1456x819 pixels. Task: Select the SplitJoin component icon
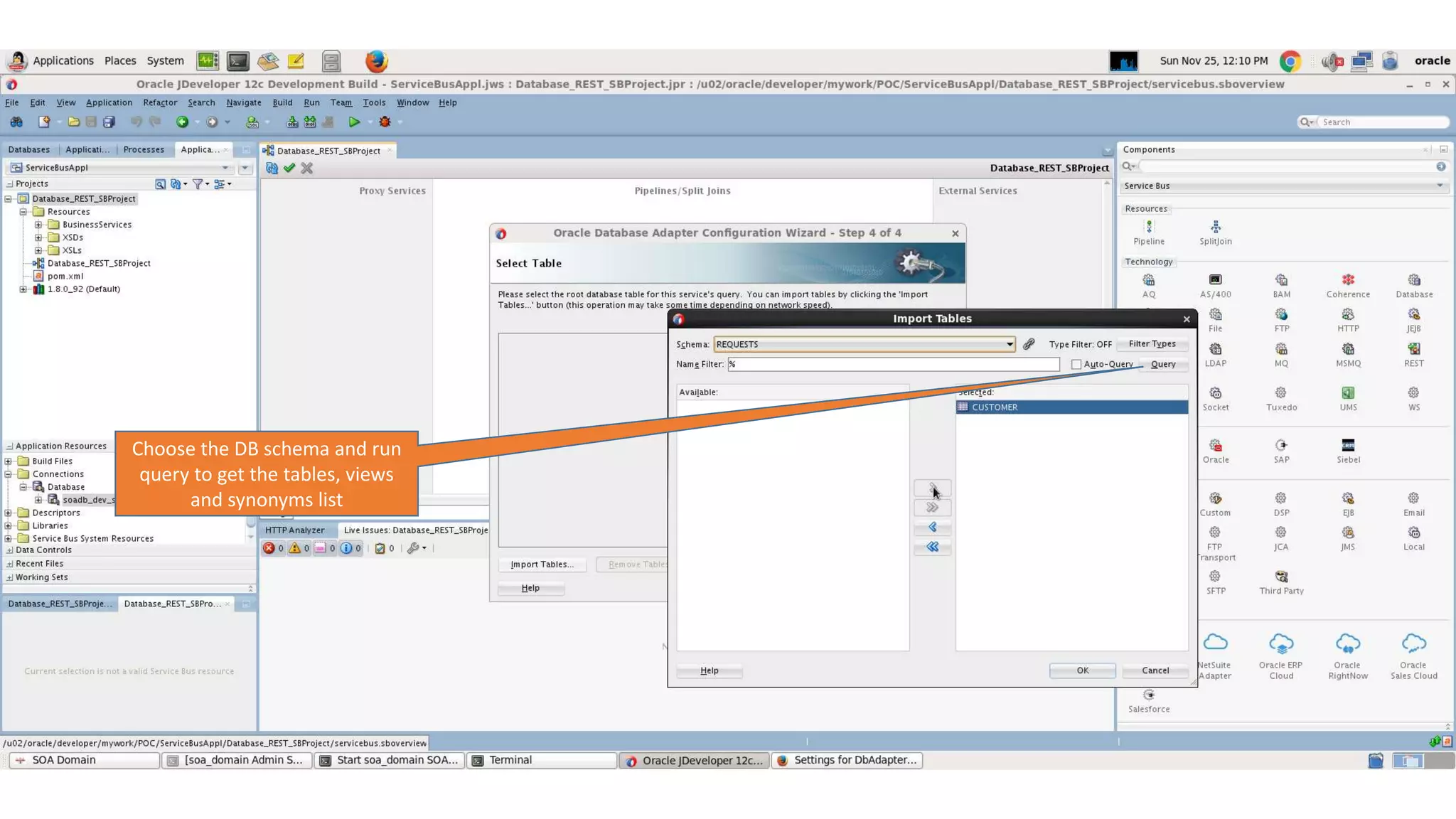pos(1216,227)
